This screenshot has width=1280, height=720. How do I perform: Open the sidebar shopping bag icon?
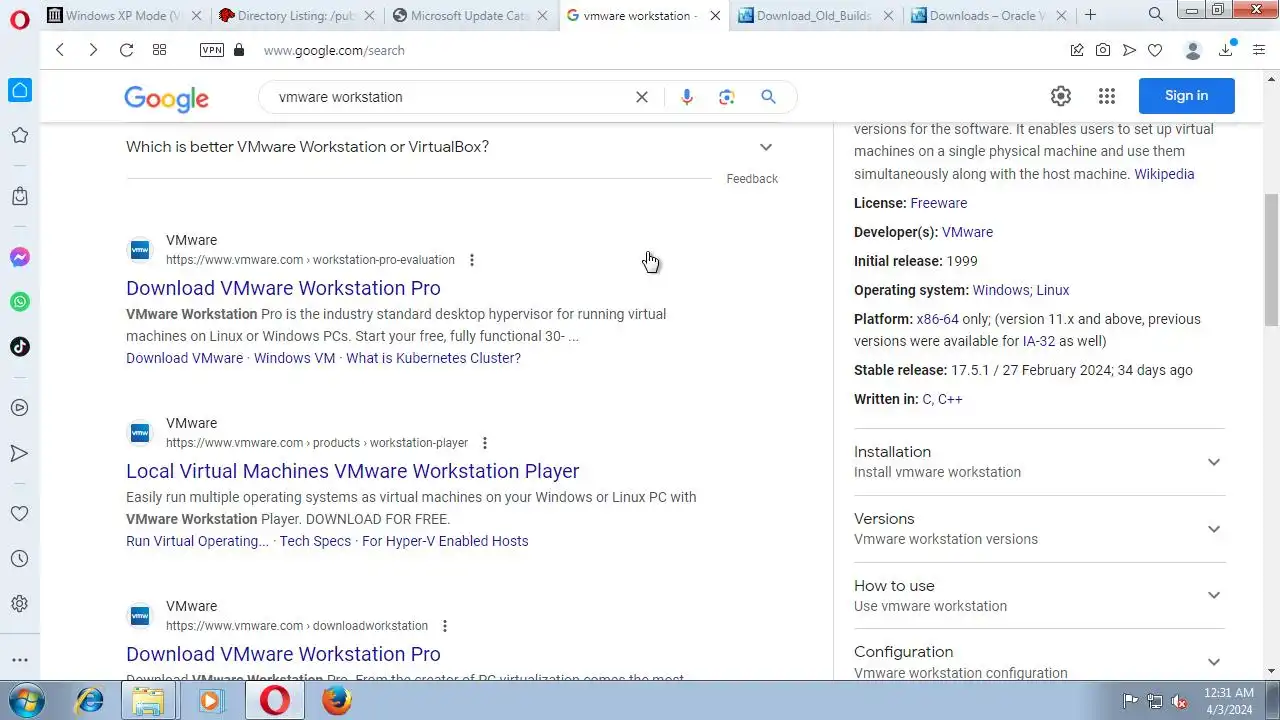20,196
